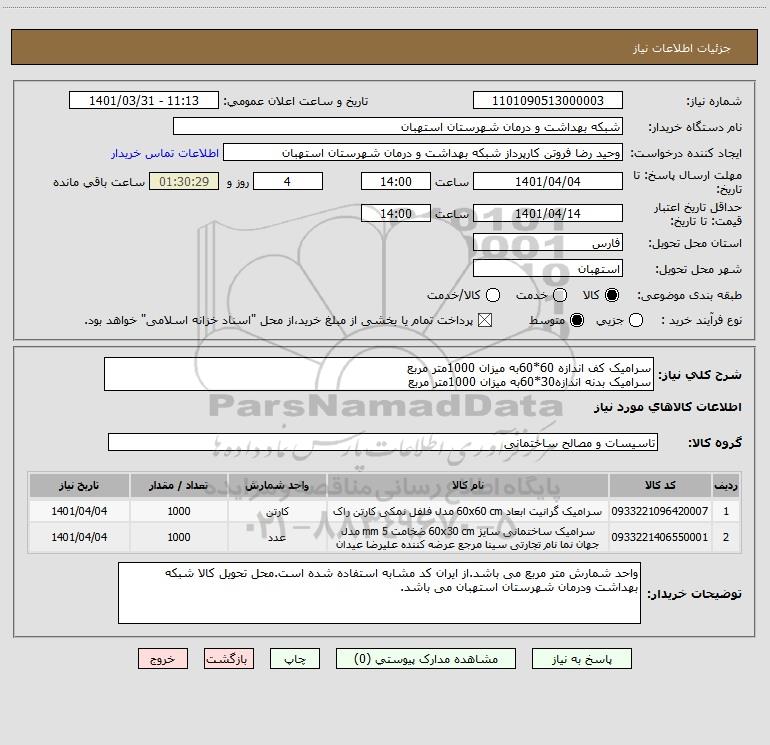Select the کالا radio button

click(x=612, y=295)
